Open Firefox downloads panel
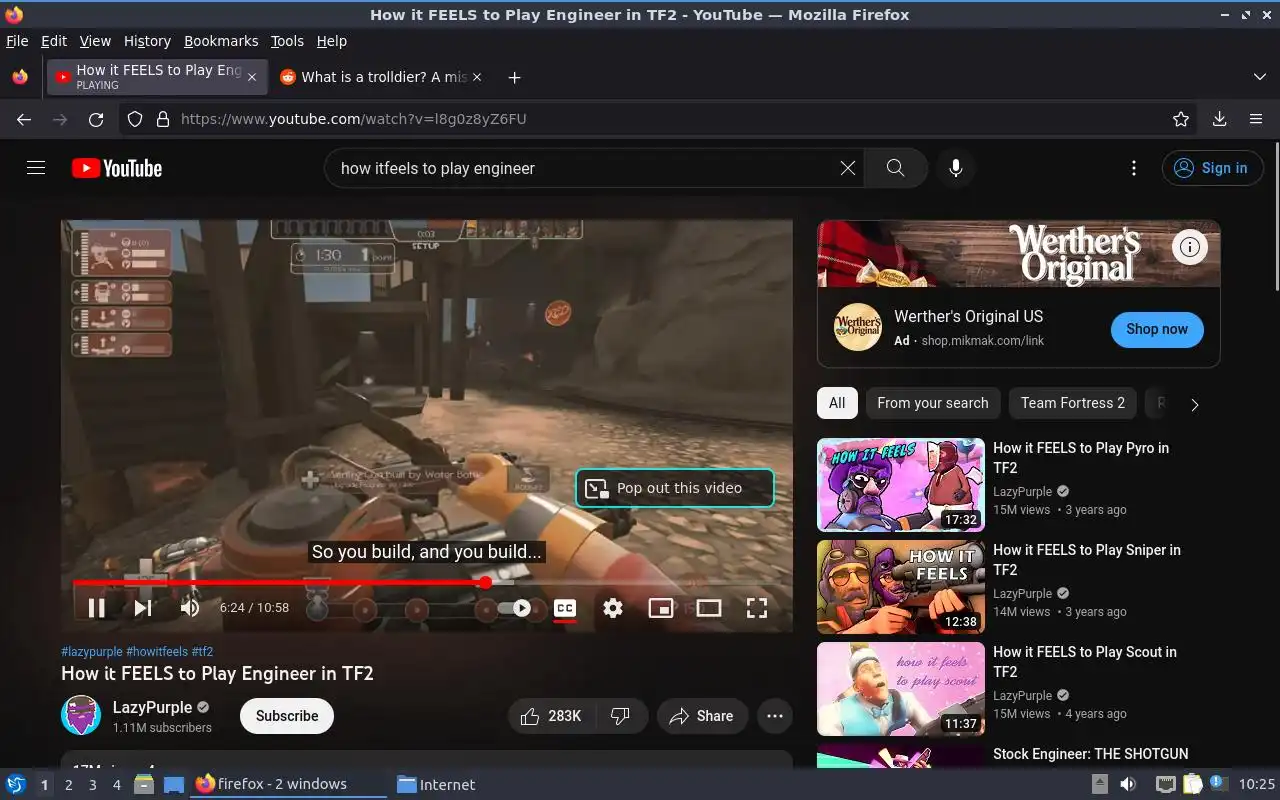Viewport: 1280px width, 800px height. [x=1219, y=119]
